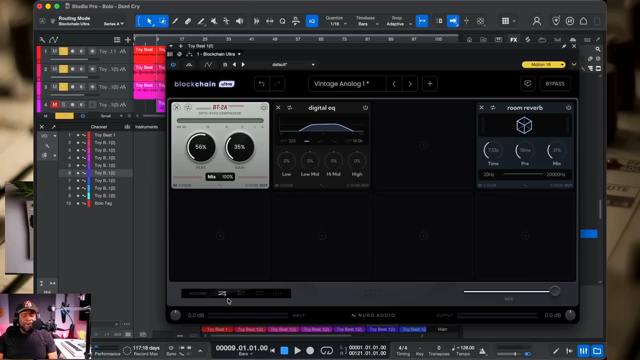The height and width of the screenshot is (360, 640).
Task: Switch to the FX browser tab
Action: tap(513, 40)
